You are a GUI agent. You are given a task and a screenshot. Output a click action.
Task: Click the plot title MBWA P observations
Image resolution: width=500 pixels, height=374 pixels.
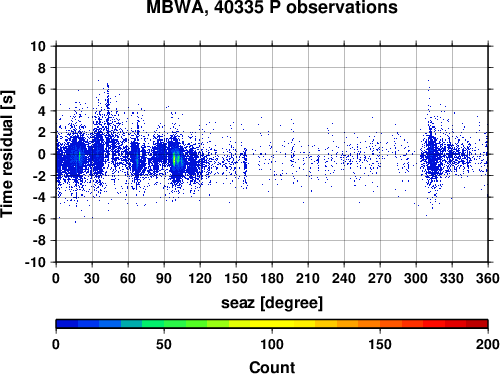(x=272, y=7)
